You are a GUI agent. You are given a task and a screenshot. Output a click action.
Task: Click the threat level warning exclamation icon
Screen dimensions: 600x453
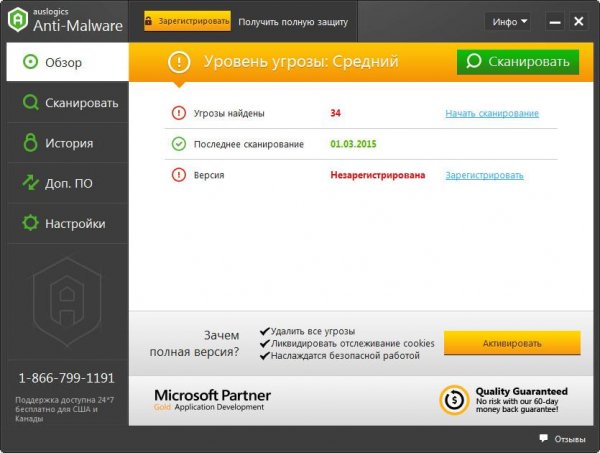click(179, 62)
